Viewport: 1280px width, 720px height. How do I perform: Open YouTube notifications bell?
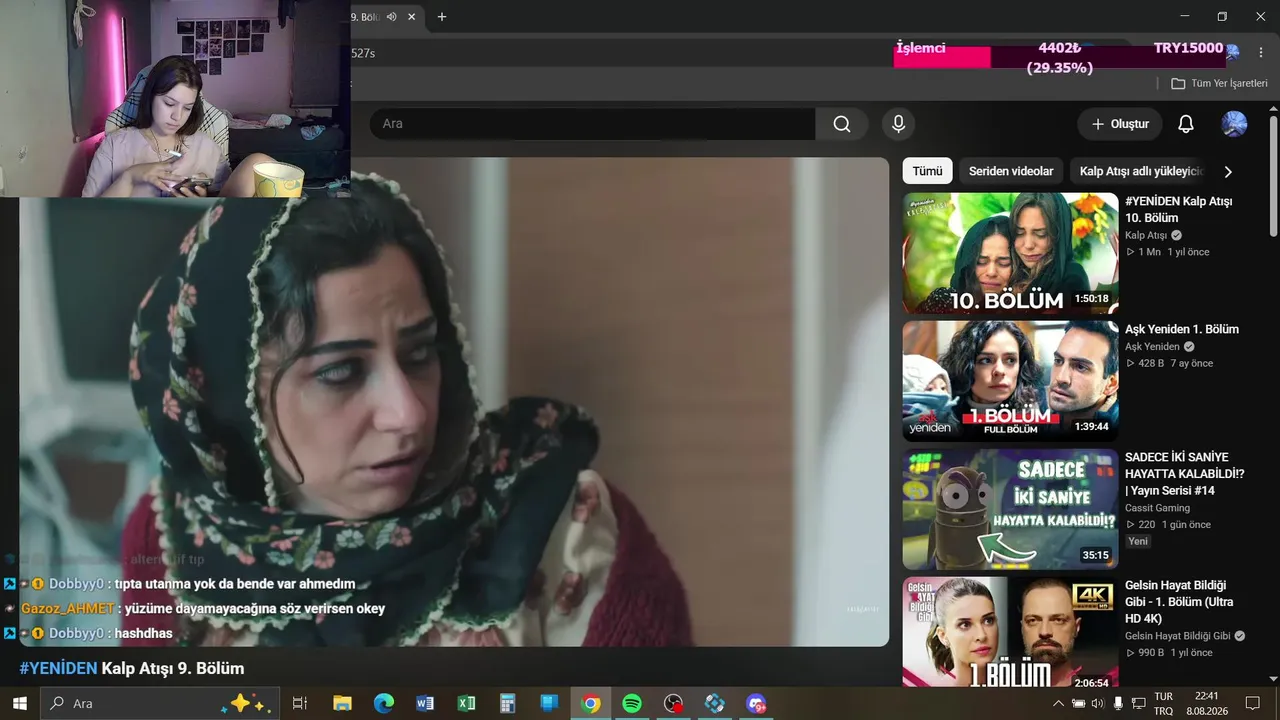tap(1185, 124)
